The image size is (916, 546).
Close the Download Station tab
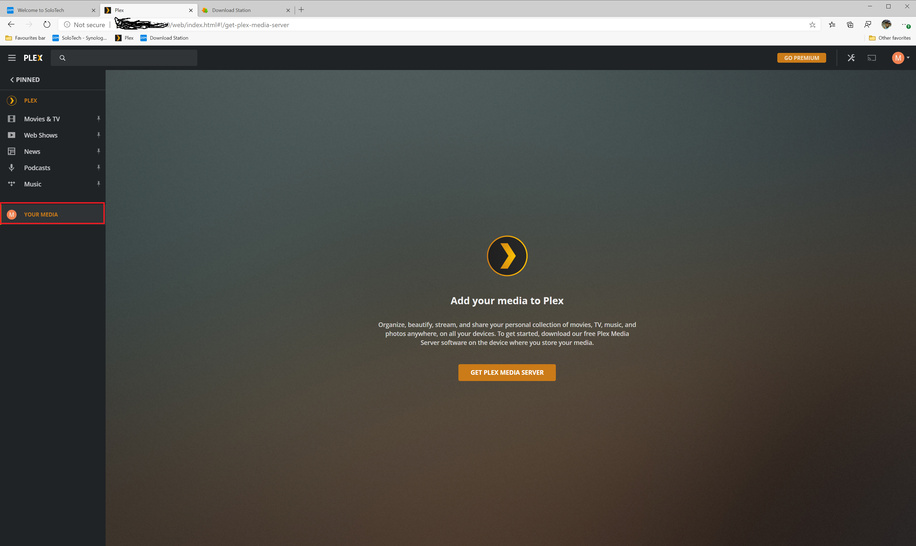[287, 10]
